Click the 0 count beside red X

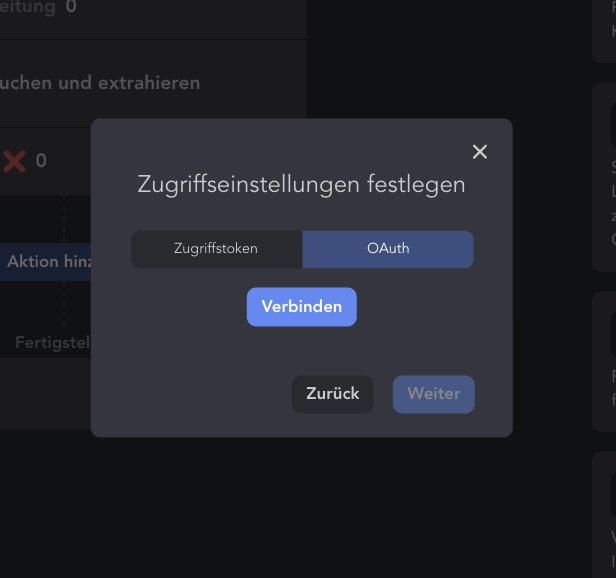(x=41, y=161)
